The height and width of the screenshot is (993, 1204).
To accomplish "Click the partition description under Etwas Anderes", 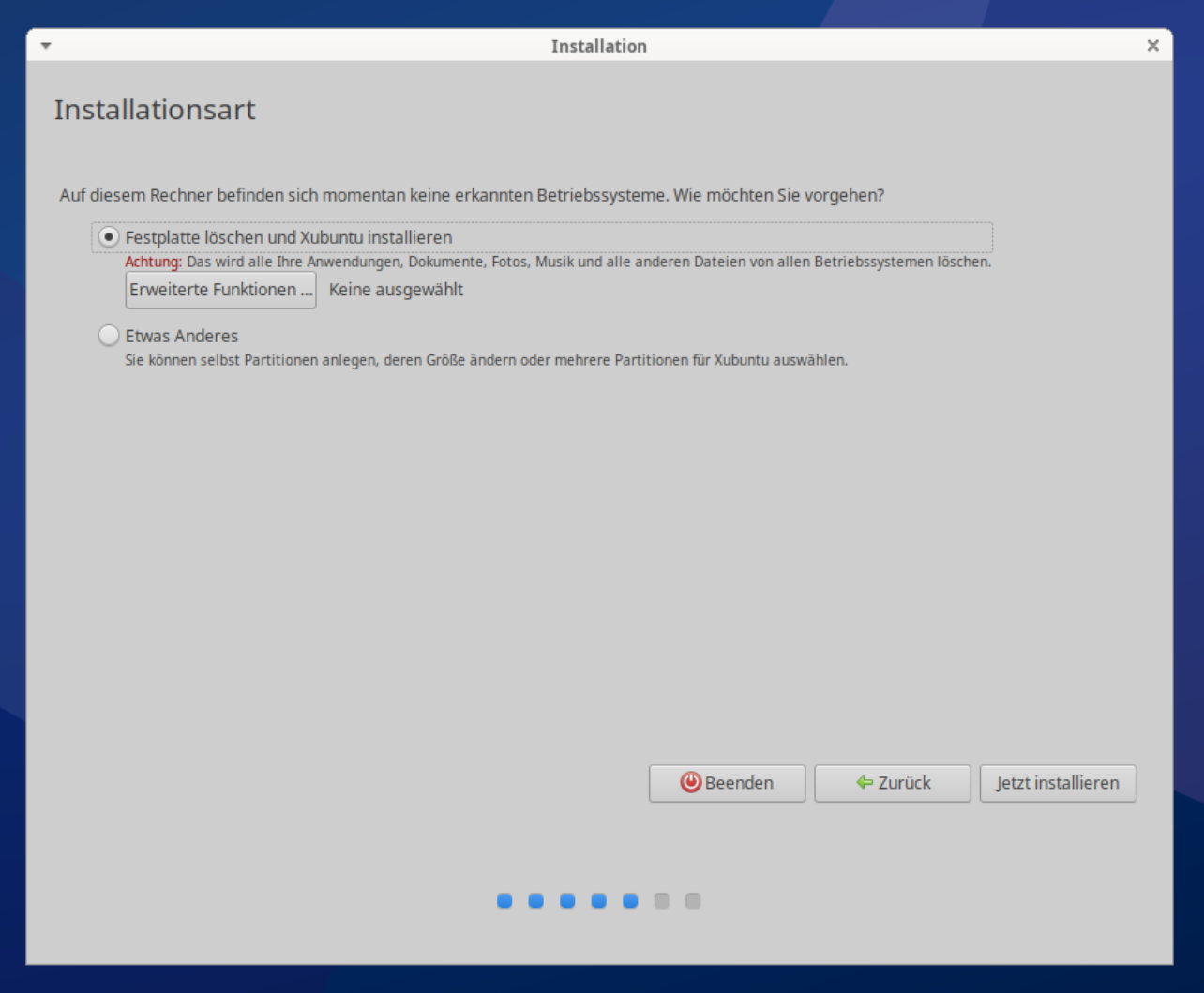I will click(486, 360).
